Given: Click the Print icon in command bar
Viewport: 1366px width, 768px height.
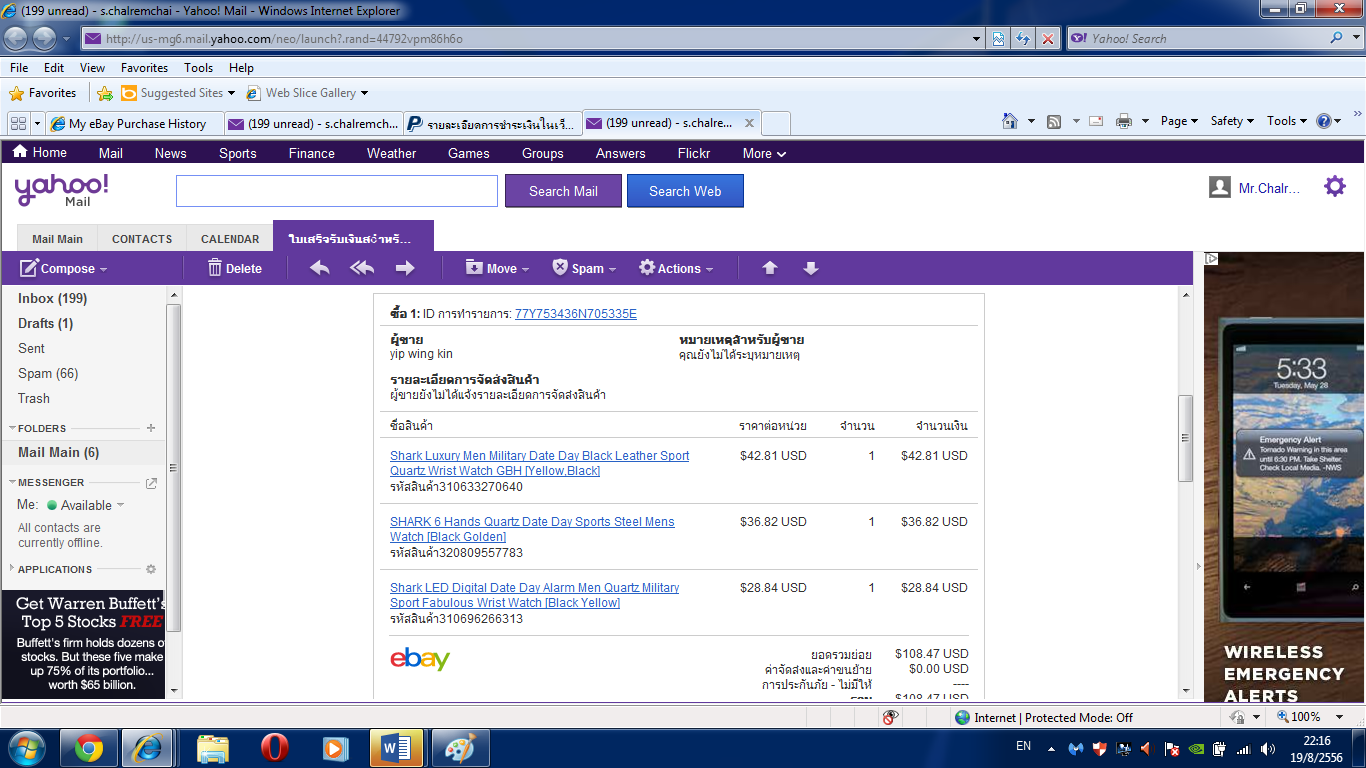Looking at the screenshot, I should 1124,121.
